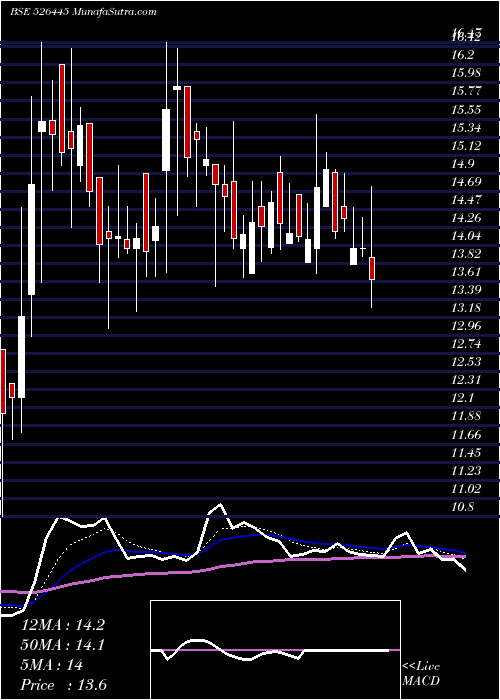Click the 13.61 price axis label

pos(466,272)
